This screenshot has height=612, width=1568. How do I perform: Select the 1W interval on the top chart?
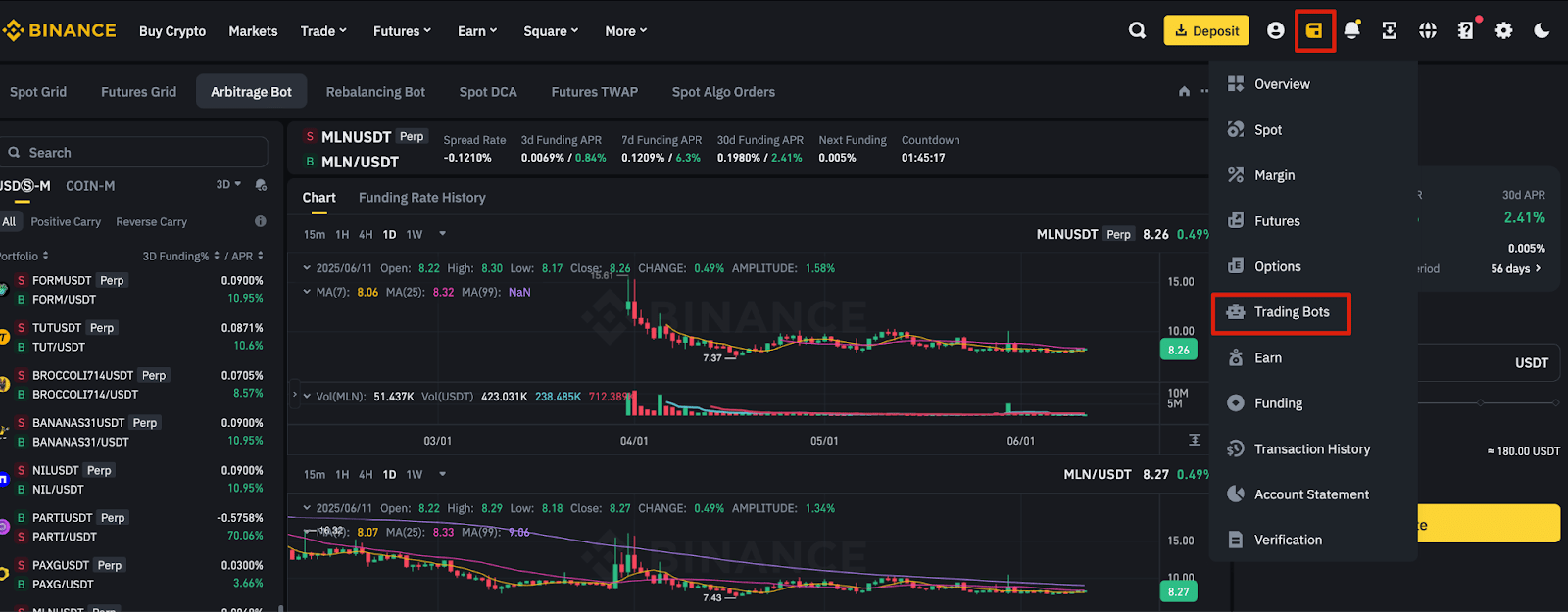[x=415, y=234]
